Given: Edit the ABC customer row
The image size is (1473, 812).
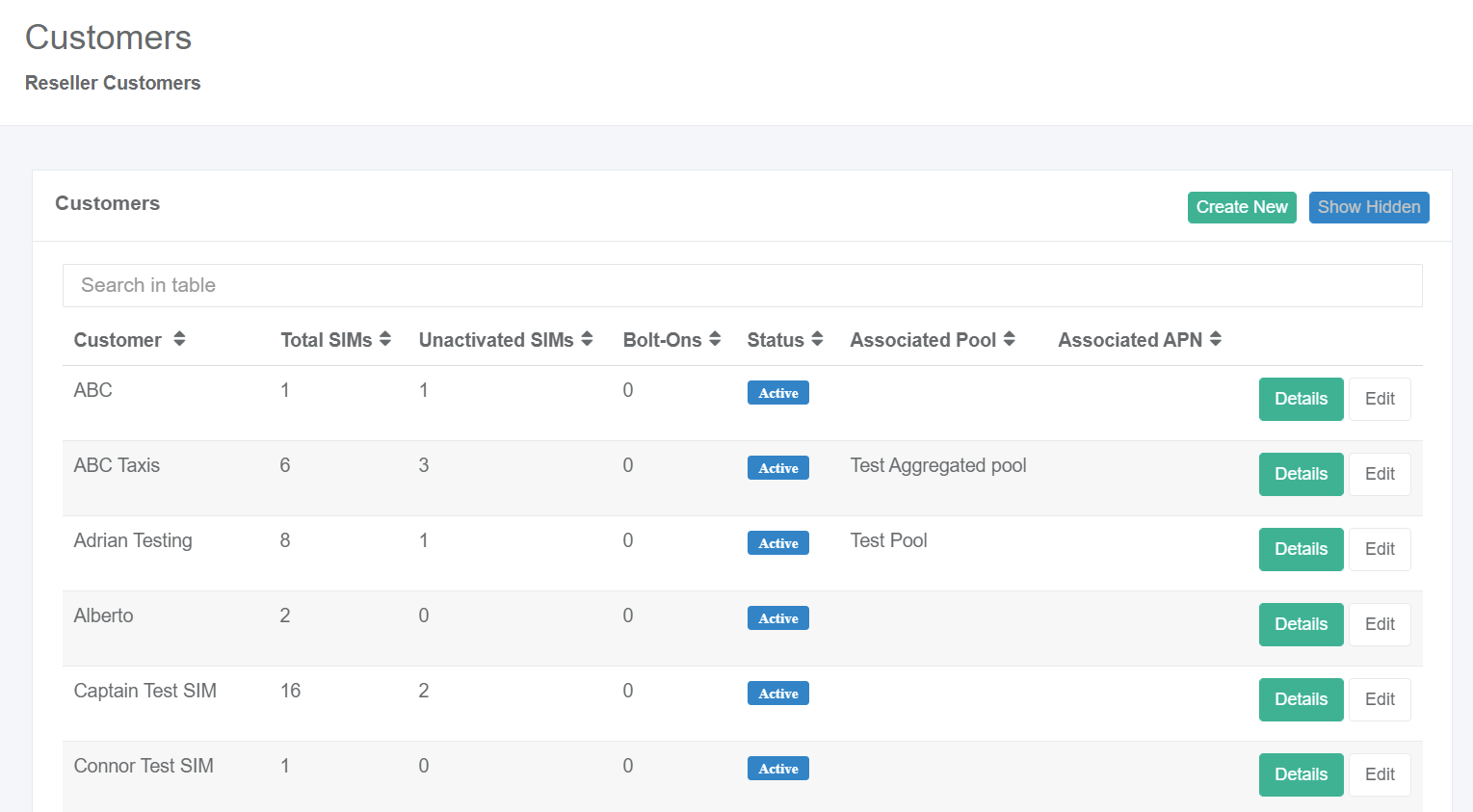Looking at the screenshot, I should [1380, 399].
